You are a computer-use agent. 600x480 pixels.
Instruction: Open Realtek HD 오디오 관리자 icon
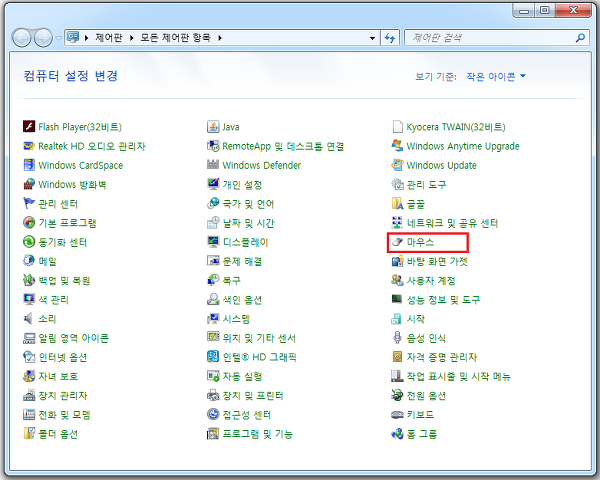point(29,146)
